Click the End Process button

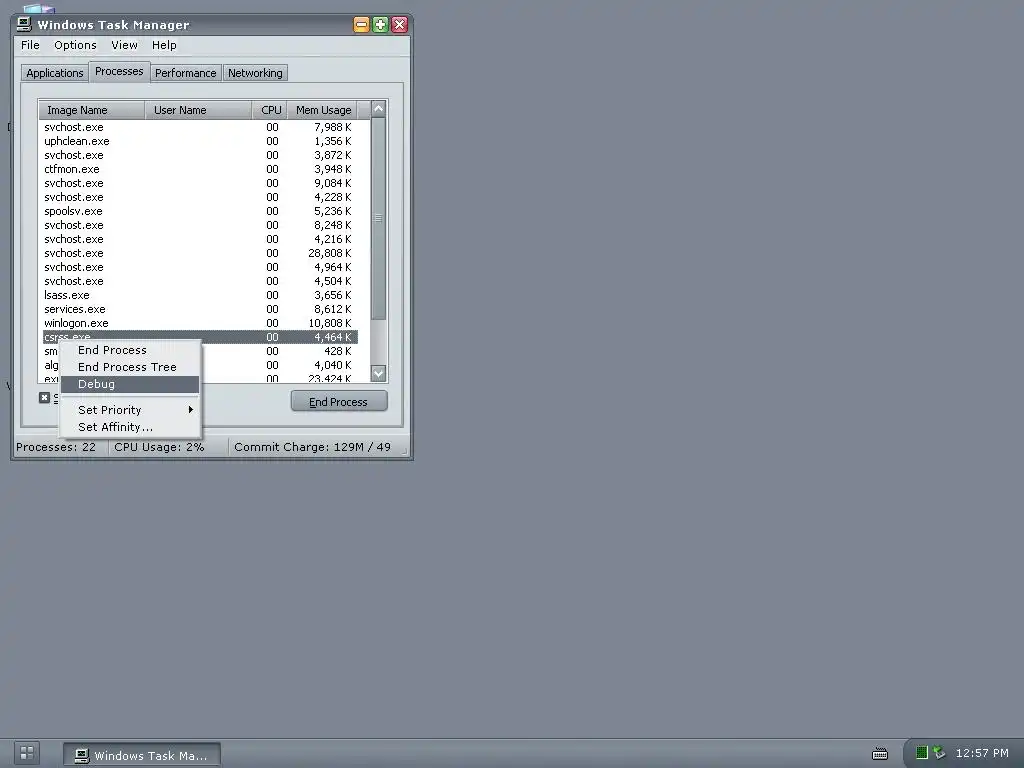(x=339, y=402)
